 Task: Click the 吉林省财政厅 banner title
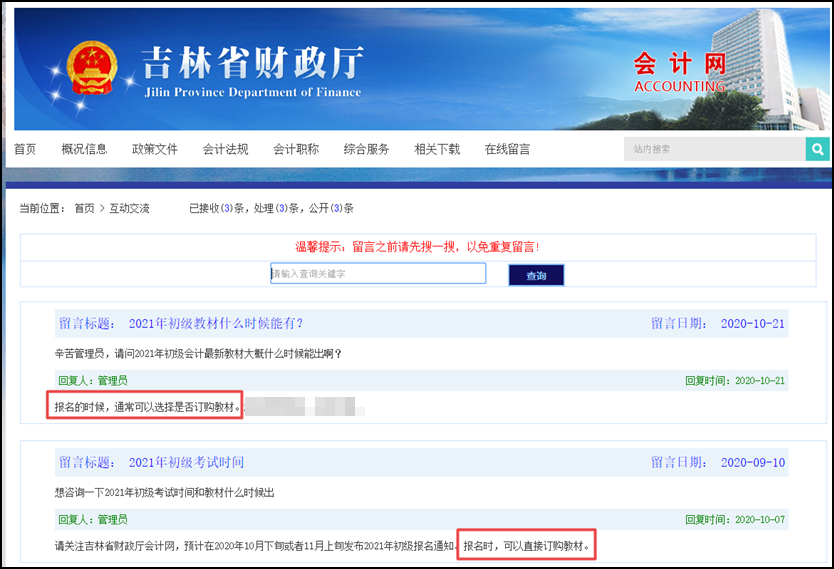(x=253, y=62)
